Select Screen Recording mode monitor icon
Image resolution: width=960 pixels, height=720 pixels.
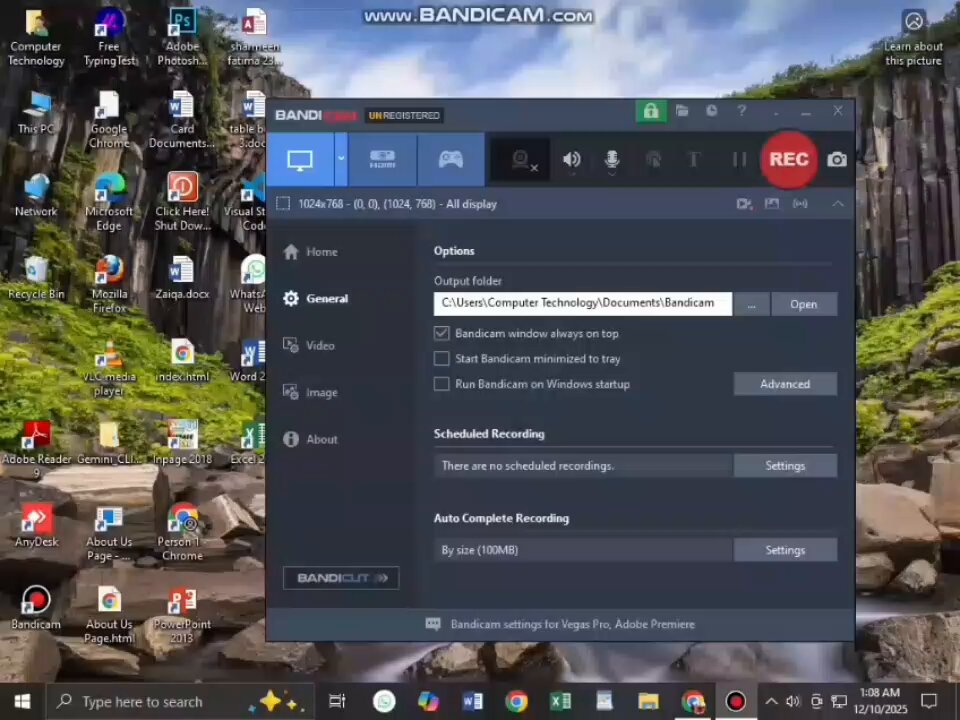[300, 160]
